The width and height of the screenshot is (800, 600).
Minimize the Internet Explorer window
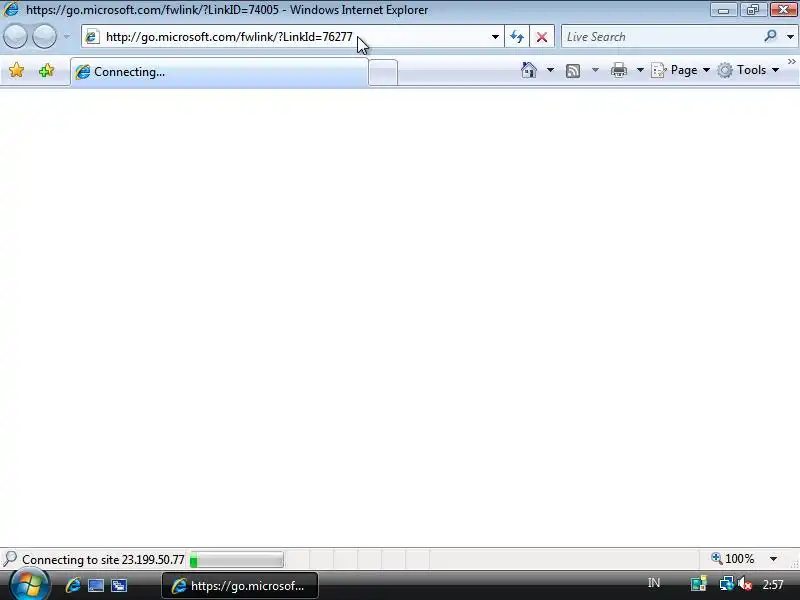point(723,10)
